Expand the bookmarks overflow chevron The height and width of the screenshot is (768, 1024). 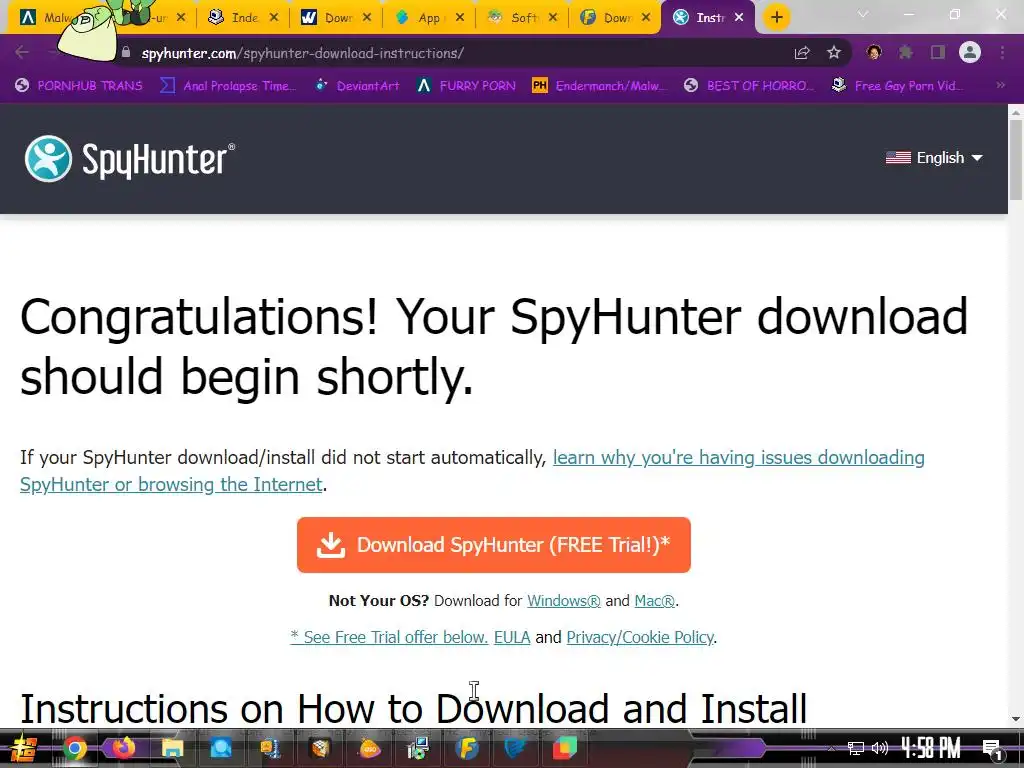click(1000, 86)
